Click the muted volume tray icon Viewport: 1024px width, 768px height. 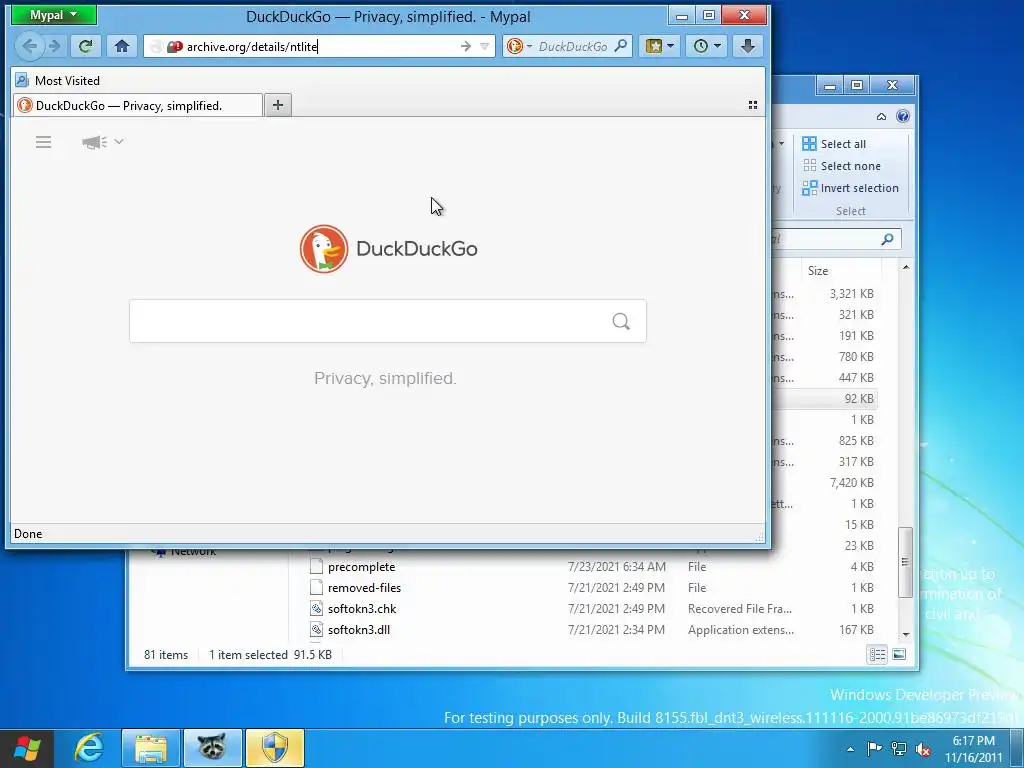(x=923, y=749)
